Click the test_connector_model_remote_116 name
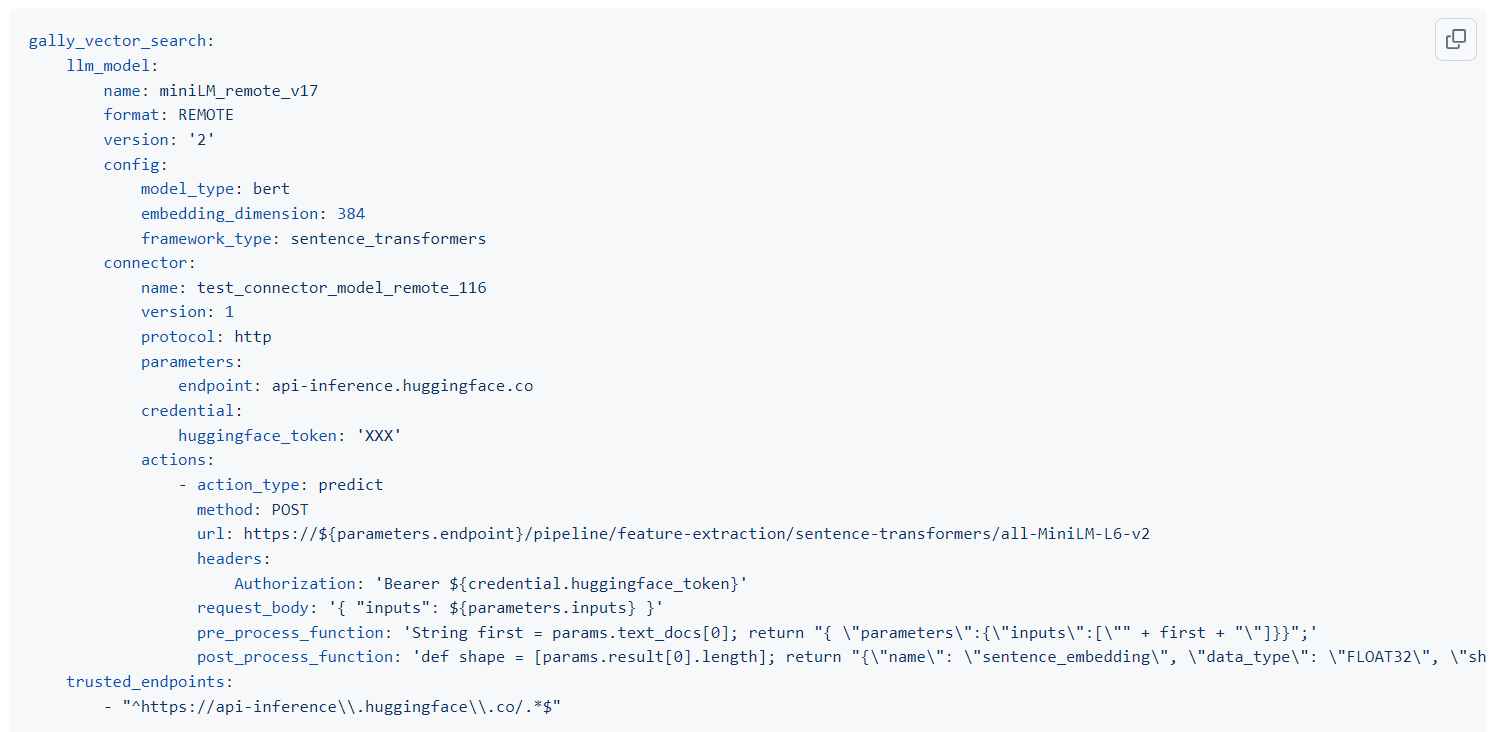The height and width of the screenshot is (732, 1493). (x=341, y=288)
